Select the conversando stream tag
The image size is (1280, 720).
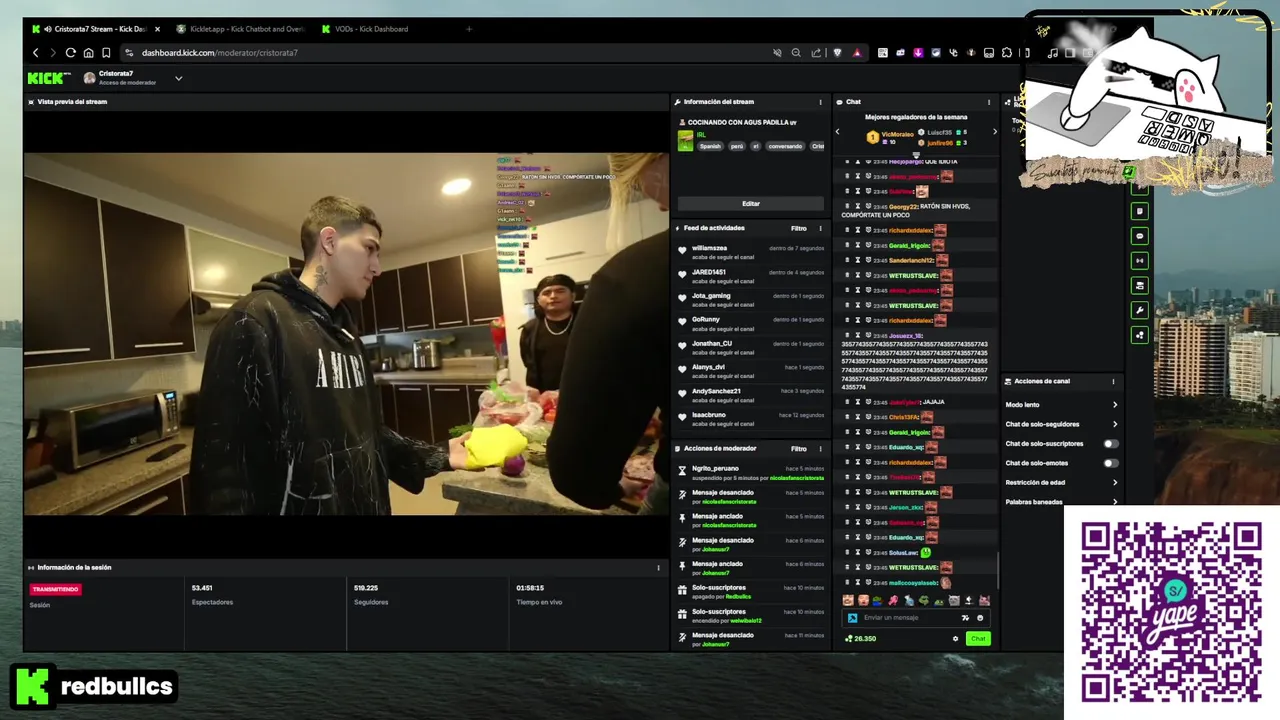coord(785,146)
